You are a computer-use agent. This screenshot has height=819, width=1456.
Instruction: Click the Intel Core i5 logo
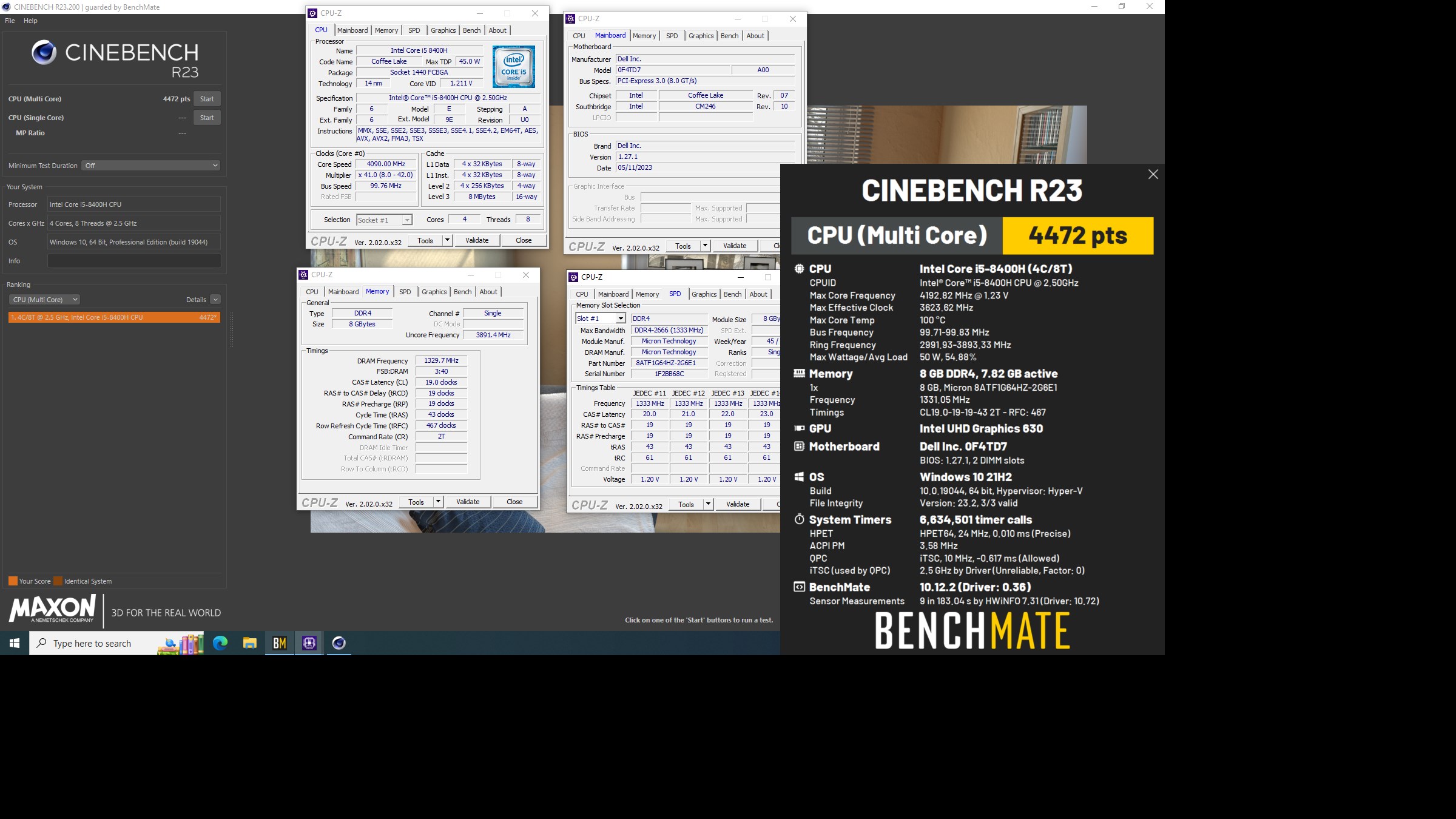coord(513,67)
